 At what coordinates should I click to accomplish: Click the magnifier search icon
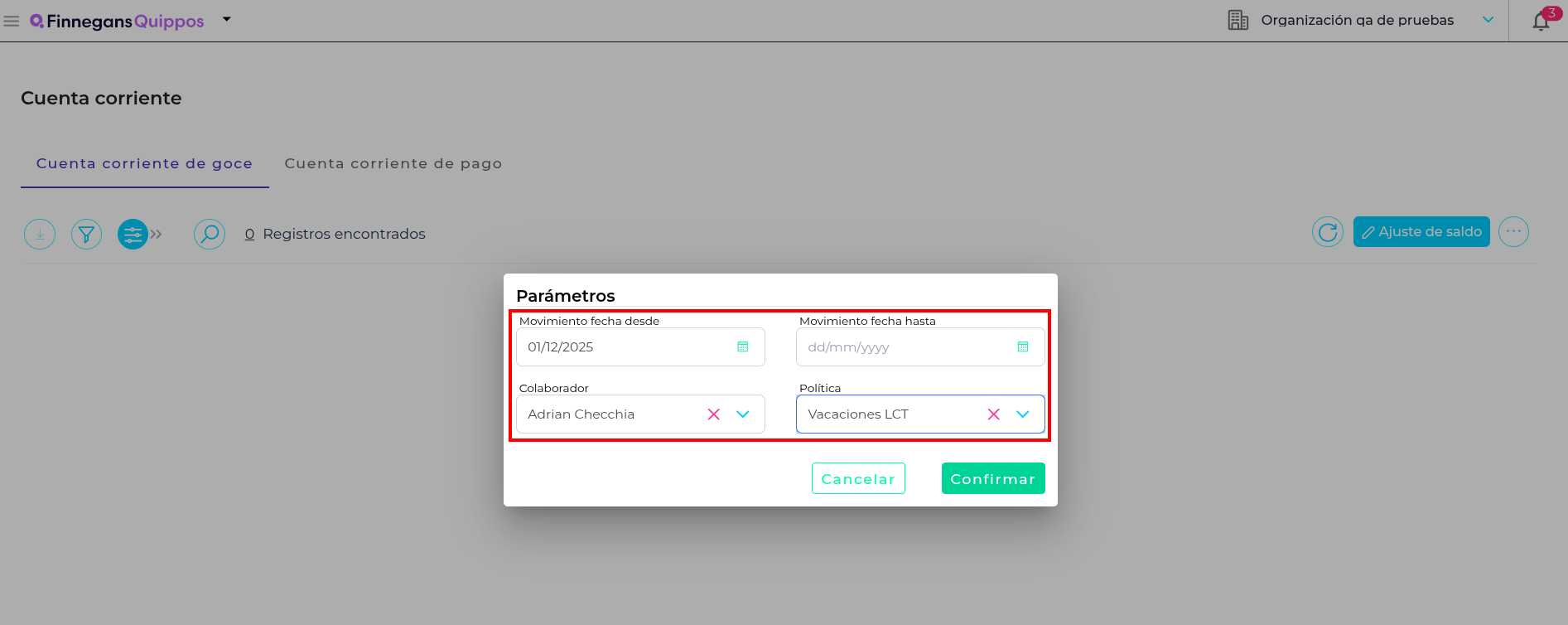click(210, 234)
